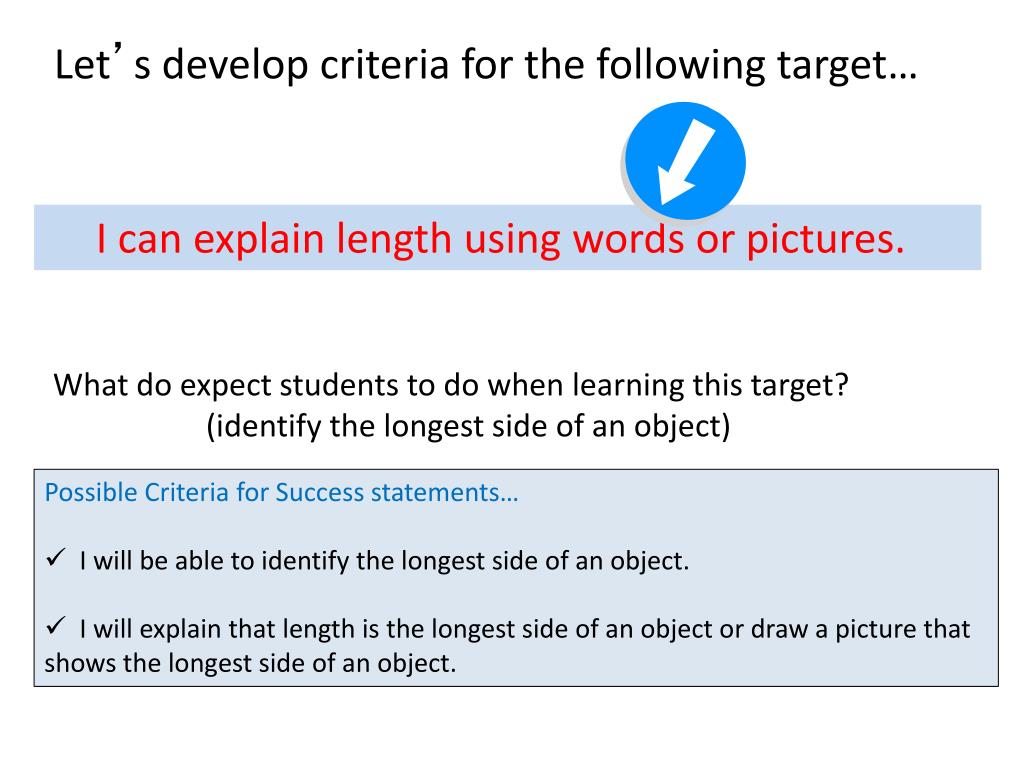
Task: Click the parenthetical '(identify the longest side of an object)'
Action: point(468,426)
